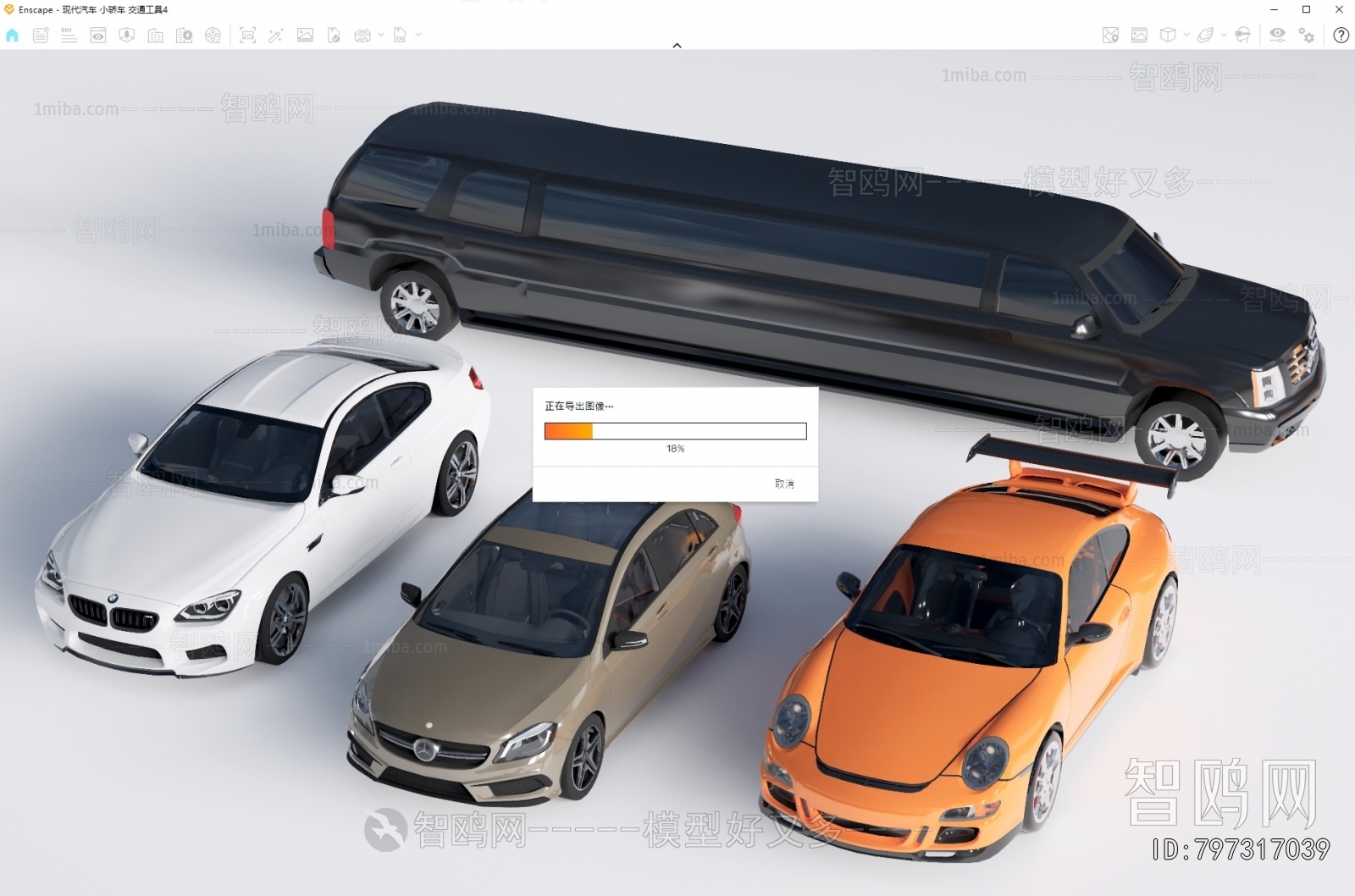Toggle the Orthographic Projection cube view
This screenshot has width=1355, height=896.
click(1169, 35)
